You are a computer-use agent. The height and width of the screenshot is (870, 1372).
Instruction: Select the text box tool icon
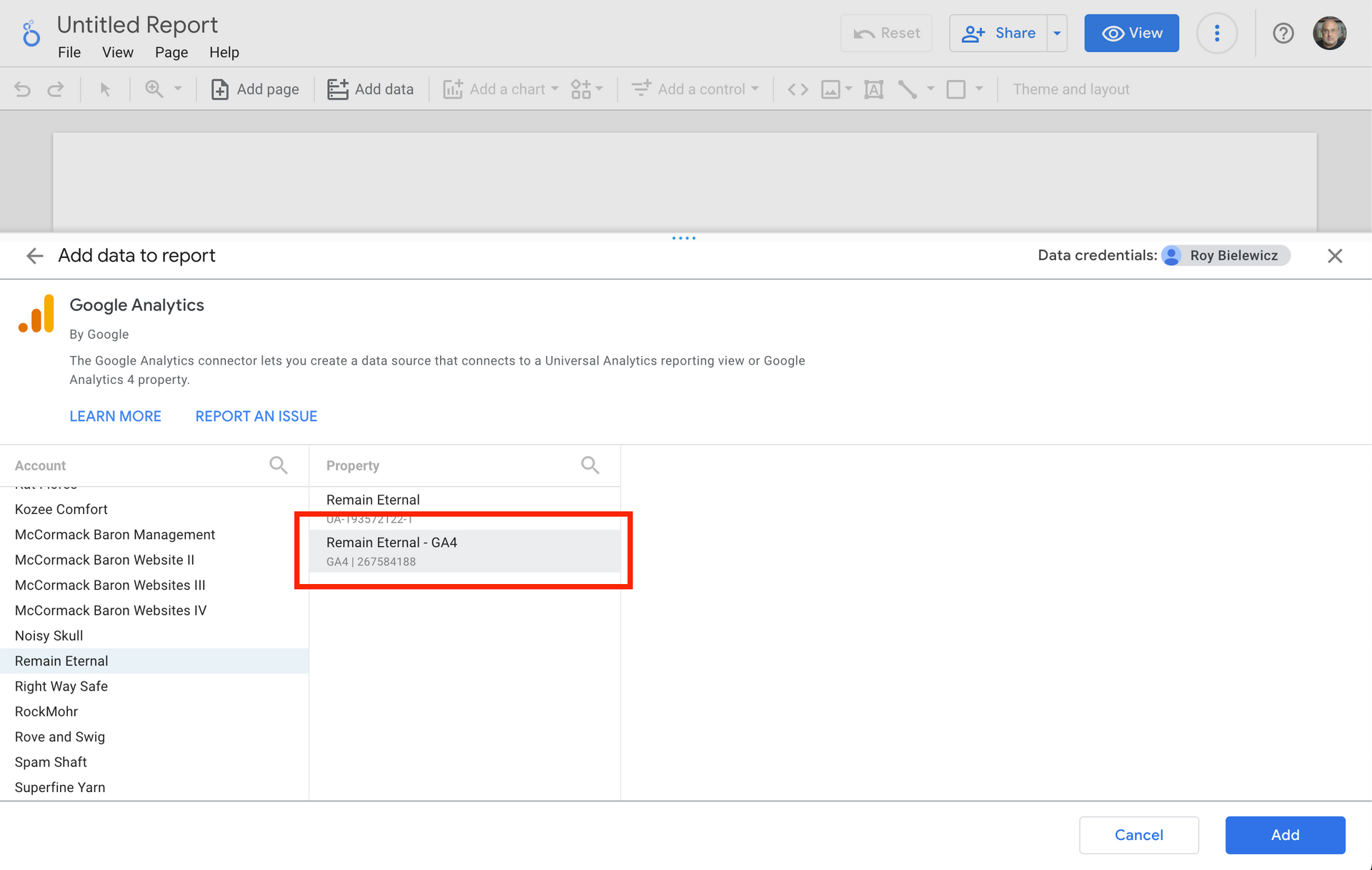point(874,89)
